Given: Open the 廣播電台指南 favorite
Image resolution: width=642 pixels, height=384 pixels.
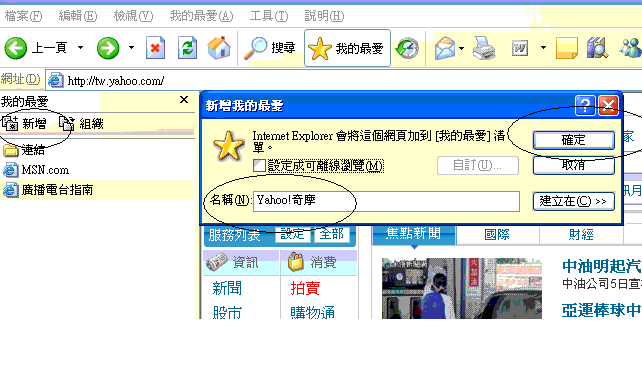Looking at the screenshot, I should (x=48, y=190).
